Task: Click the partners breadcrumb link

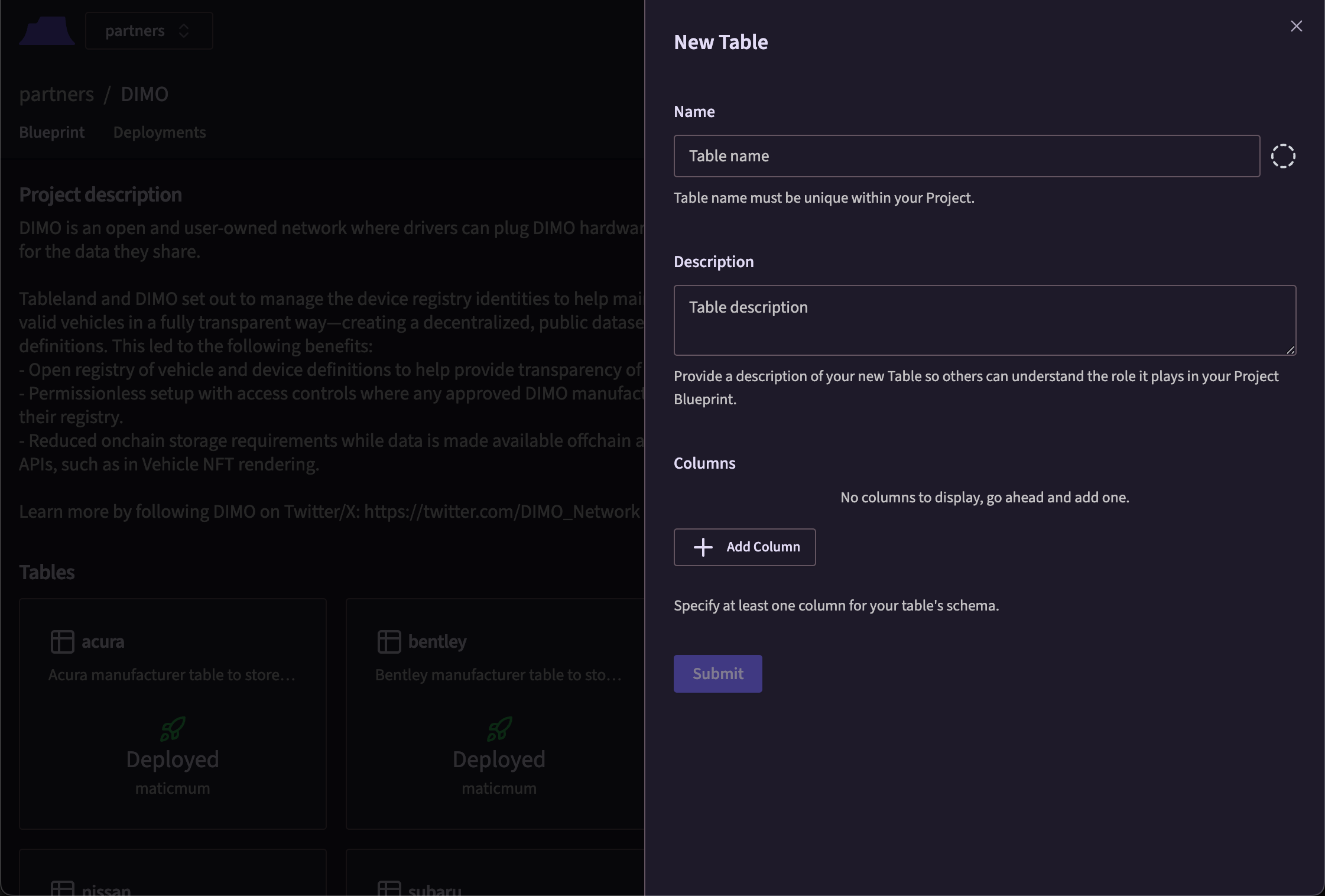Action: coord(56,95)
